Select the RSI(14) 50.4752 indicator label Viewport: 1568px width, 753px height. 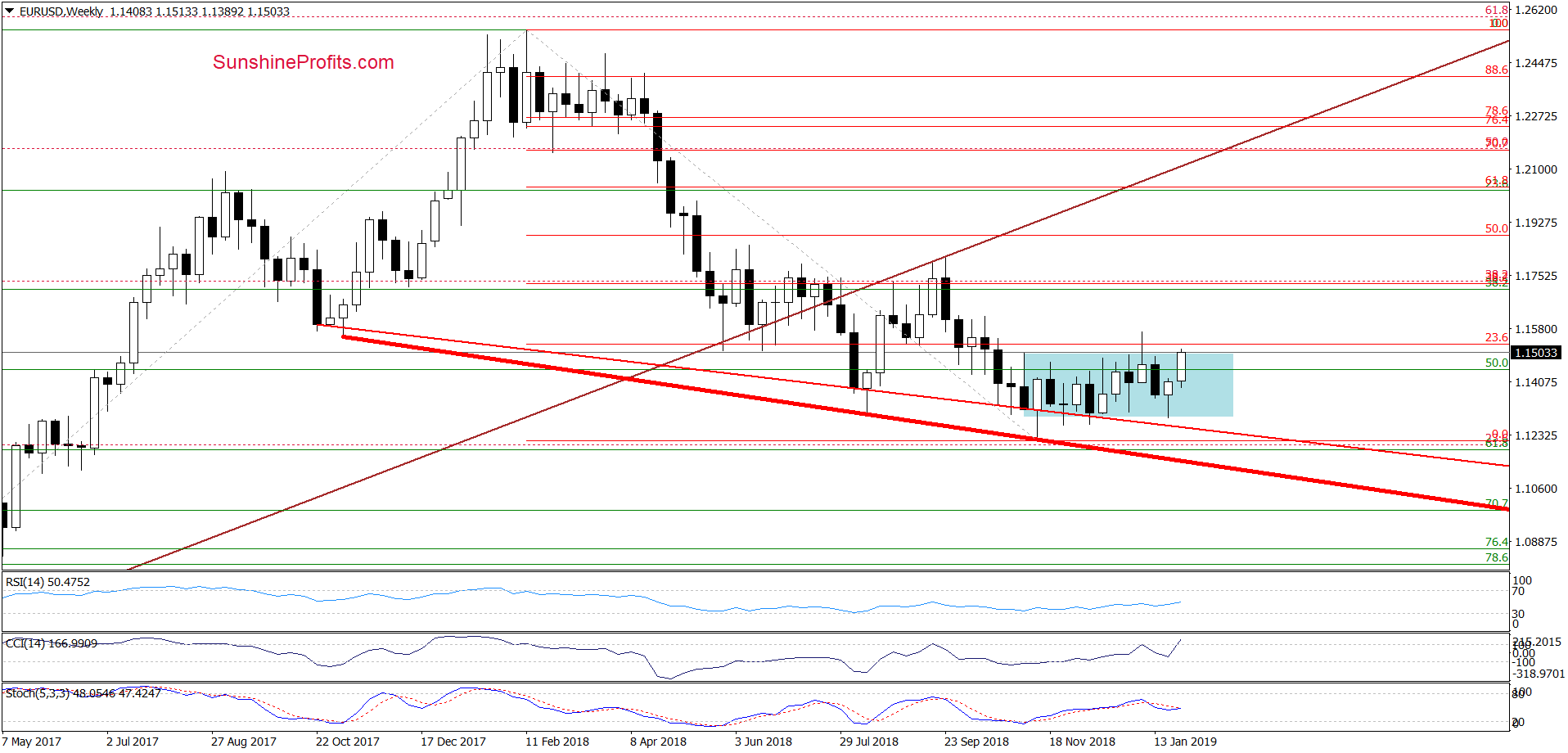pos(47,582)
